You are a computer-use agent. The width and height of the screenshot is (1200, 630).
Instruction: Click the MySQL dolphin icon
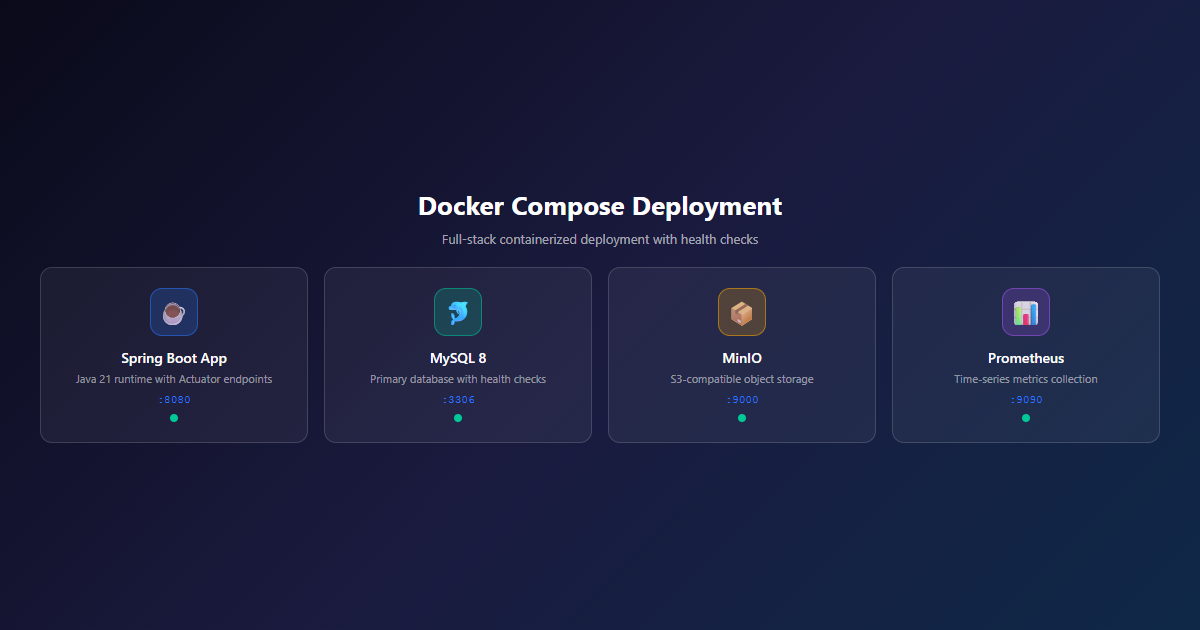click(458, 312)
